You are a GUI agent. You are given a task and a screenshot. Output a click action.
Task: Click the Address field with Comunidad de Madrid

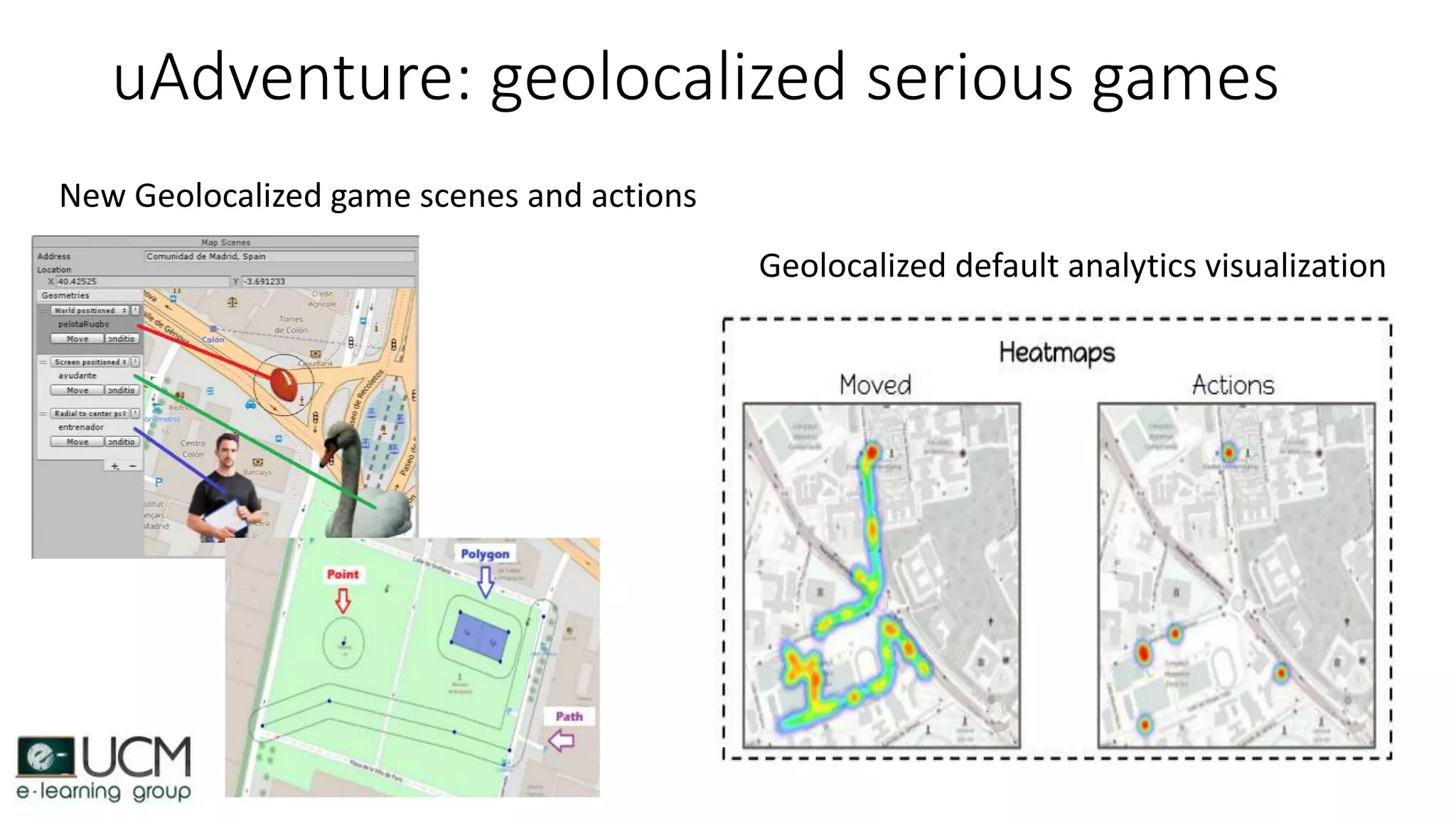(x=279, y=257)
